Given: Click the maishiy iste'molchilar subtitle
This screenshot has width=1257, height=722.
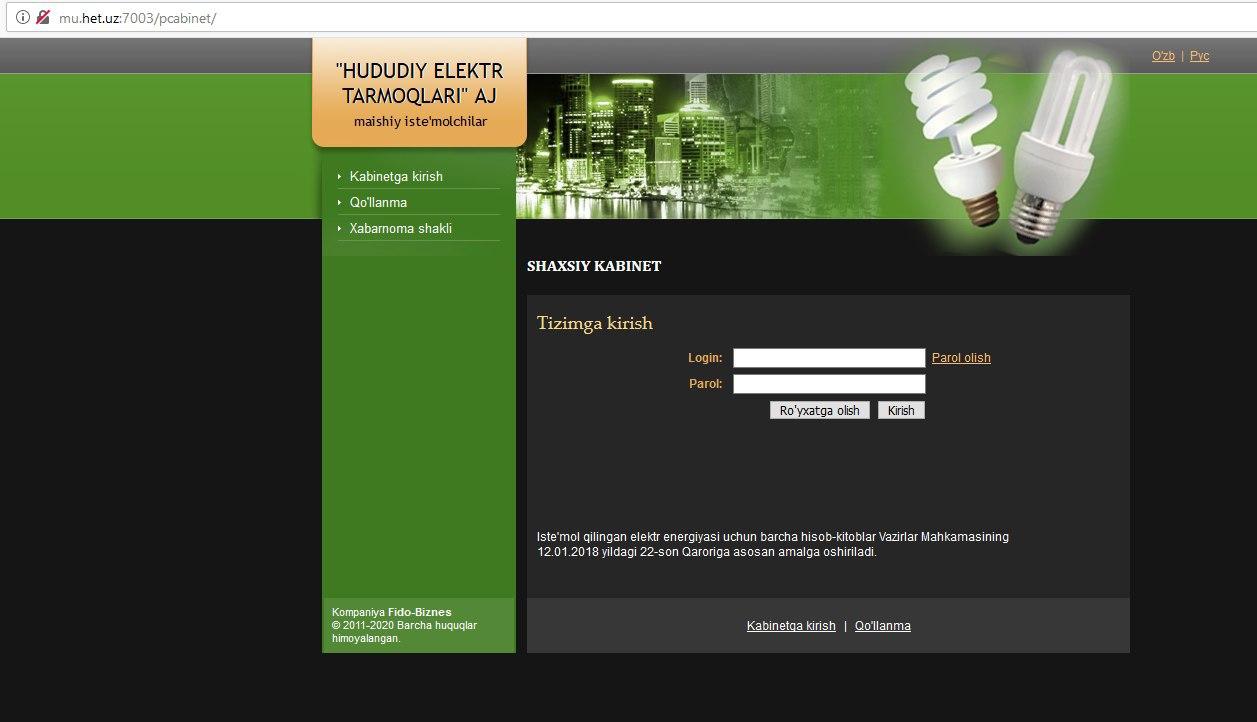Looking at the screenshot, I should (x=420, y=122).
